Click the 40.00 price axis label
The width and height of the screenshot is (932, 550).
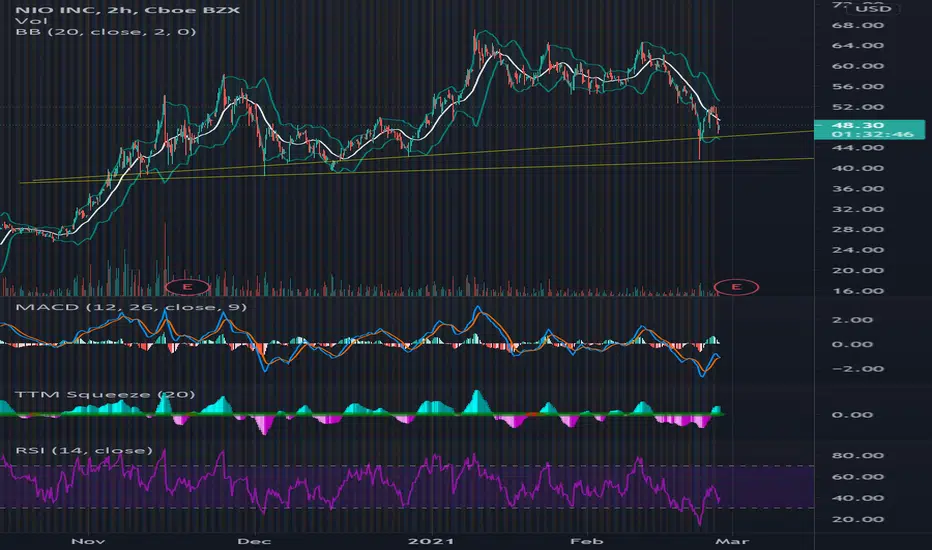pos(858,168)
